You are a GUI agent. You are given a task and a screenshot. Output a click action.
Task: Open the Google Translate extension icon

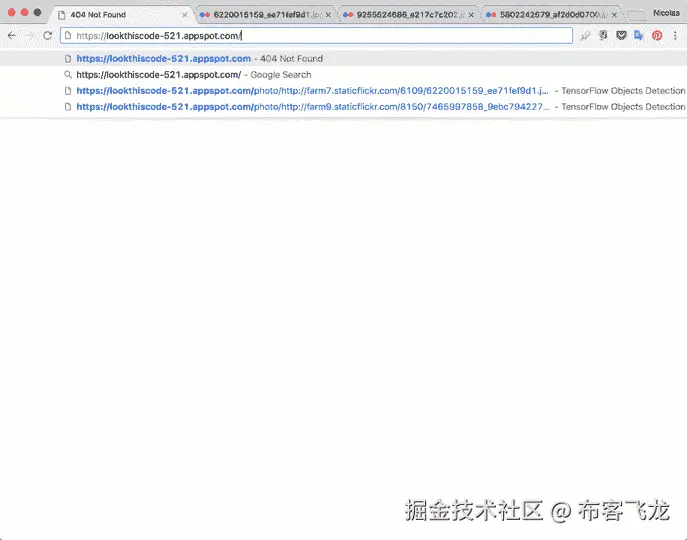pos(639,35)
